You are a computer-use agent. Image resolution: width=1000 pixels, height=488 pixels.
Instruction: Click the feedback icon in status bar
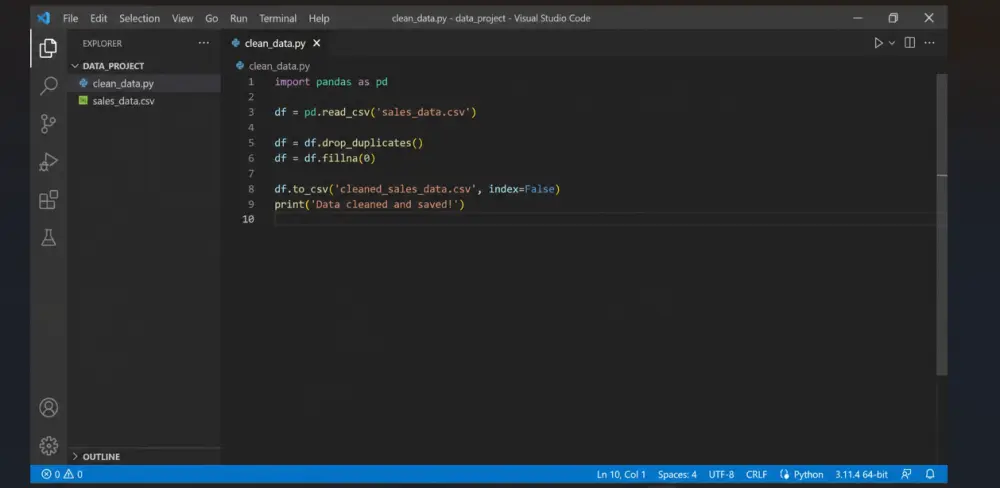point(906,474)
